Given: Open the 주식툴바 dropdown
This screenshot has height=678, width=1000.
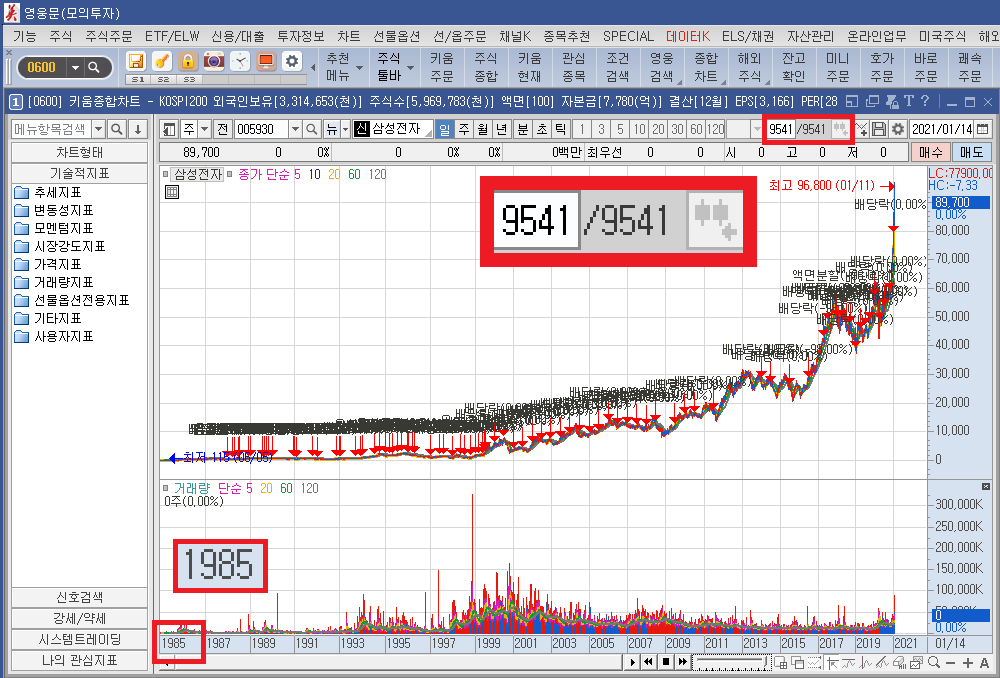Looking at the screenshot, I should tap(411, 68).
